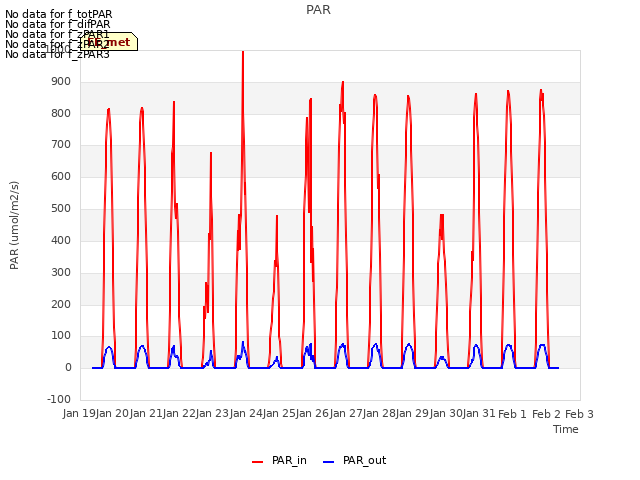
Task: Click the 0 y-axis tick label
Action: pyautogui.click(x=68, y=368)
